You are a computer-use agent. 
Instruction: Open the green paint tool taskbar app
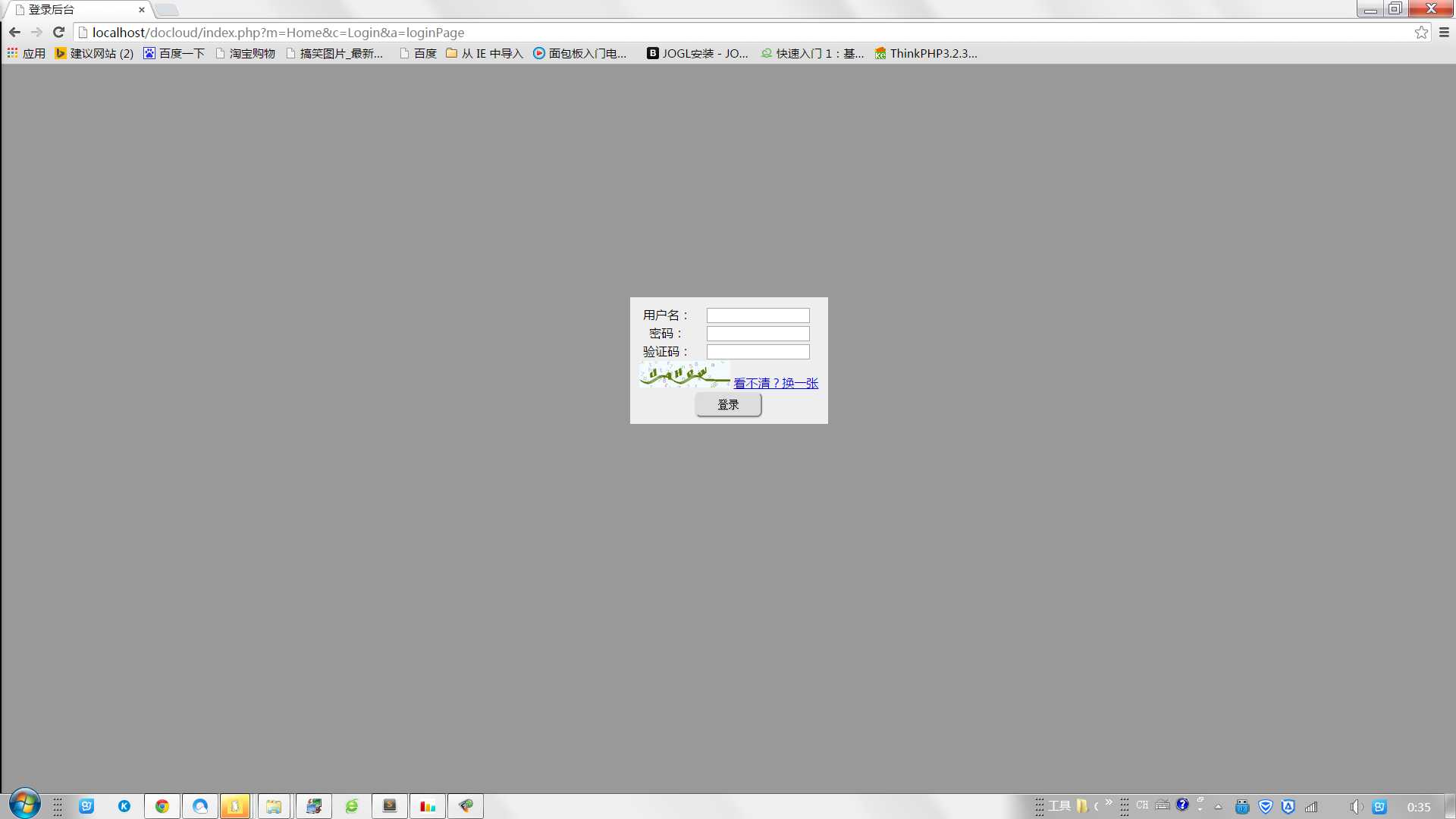[x=466, y=806]
